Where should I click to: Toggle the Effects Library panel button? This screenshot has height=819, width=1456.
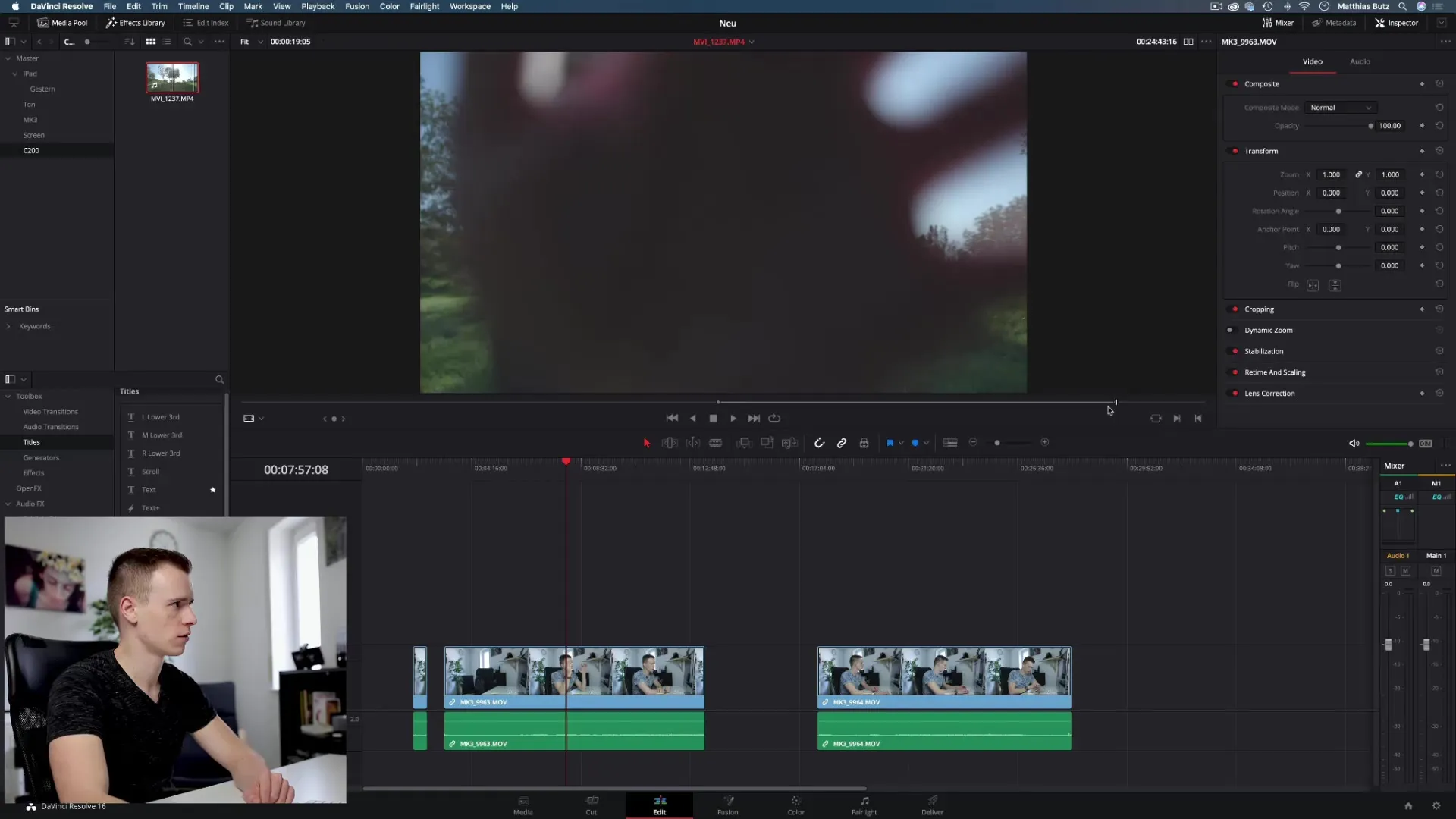pyautogui.click(x=136, y=23)
